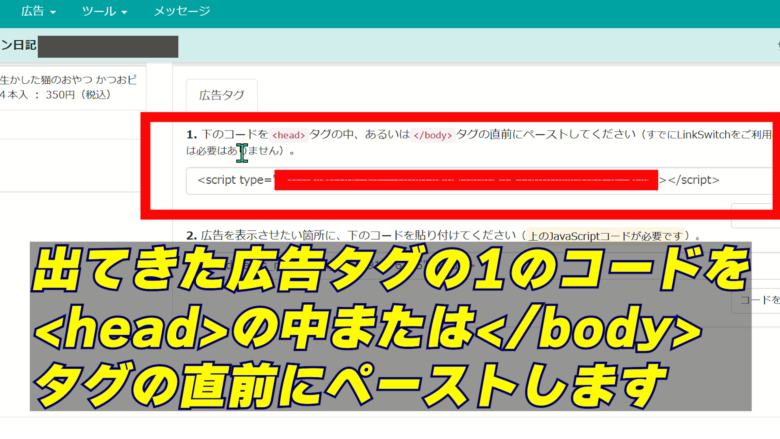The width and height of the screenshot is (780, 439).
Task: Select the 広告タグ tab
Action: [x=221, y=96]
